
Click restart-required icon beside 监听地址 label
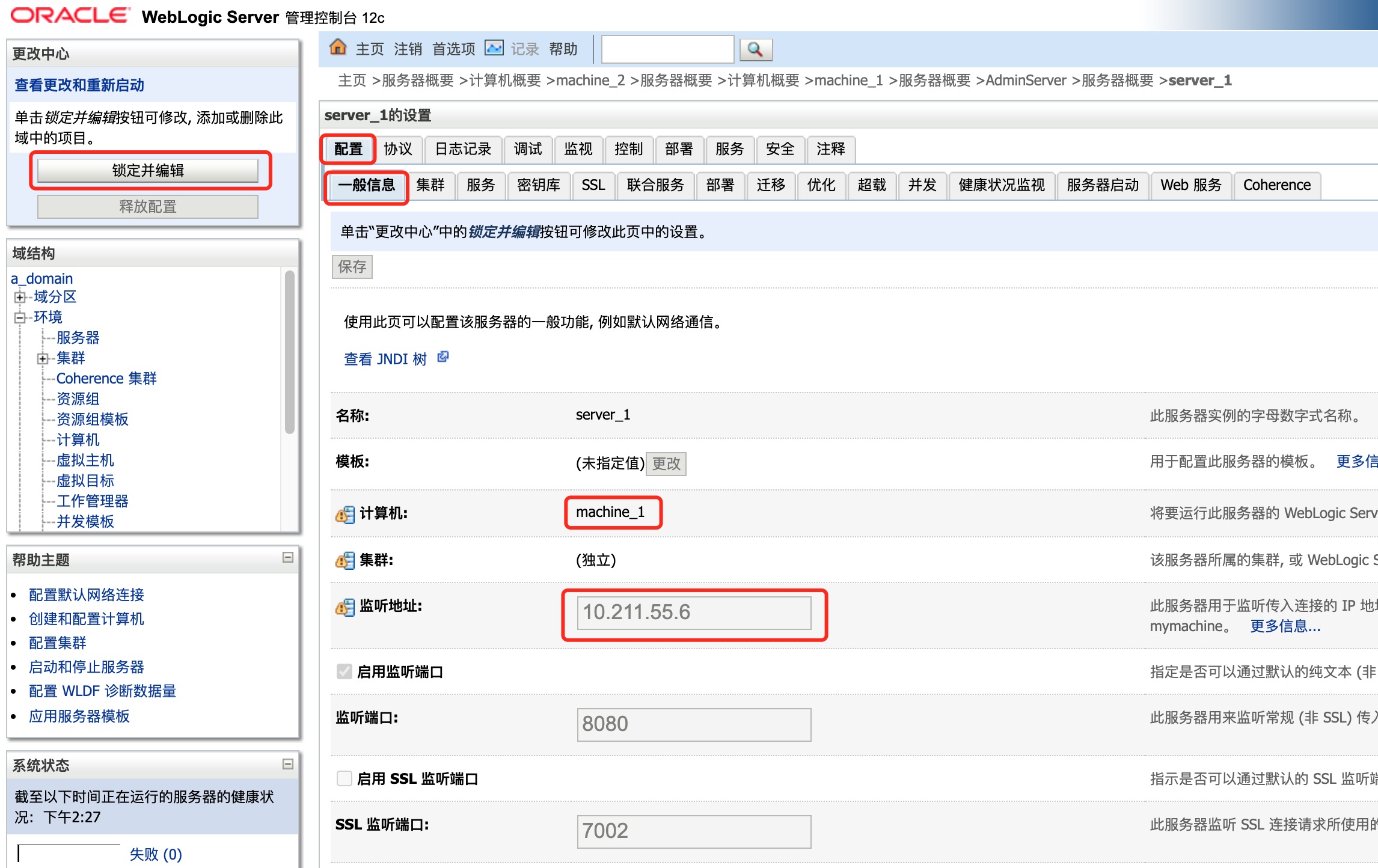(x=345, y=607)
